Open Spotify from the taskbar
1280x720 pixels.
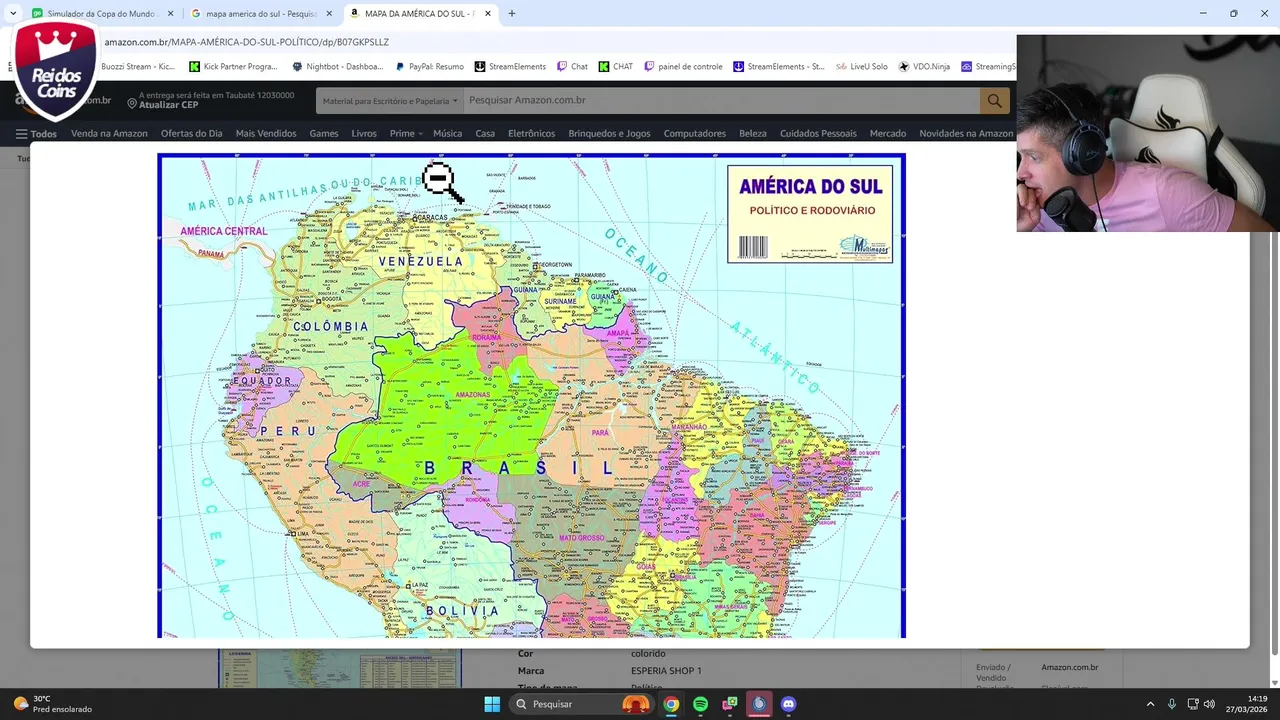point(701,704)
